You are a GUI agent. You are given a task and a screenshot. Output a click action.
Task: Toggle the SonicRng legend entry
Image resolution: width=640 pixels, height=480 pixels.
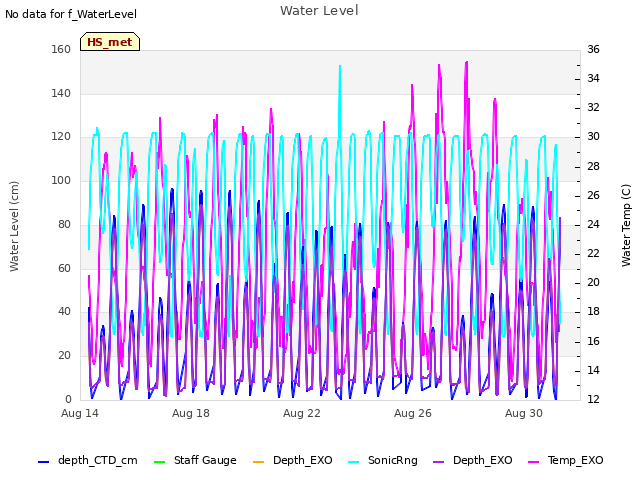[x=383, y=460]
